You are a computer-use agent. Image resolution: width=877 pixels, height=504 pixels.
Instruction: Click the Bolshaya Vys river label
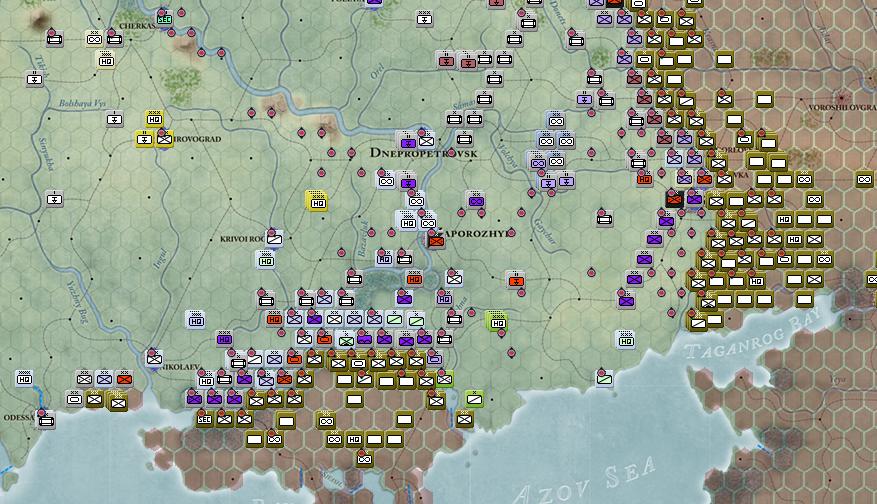pos(82,103)
